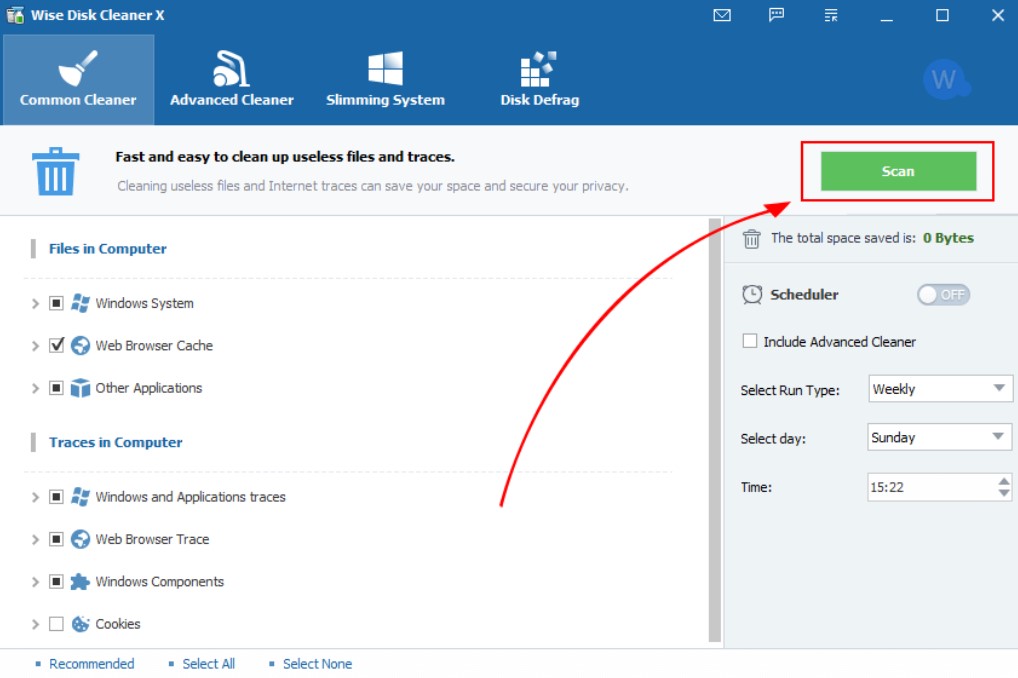Toggle Windows and Applications traces checkbox

click(56, 497)
